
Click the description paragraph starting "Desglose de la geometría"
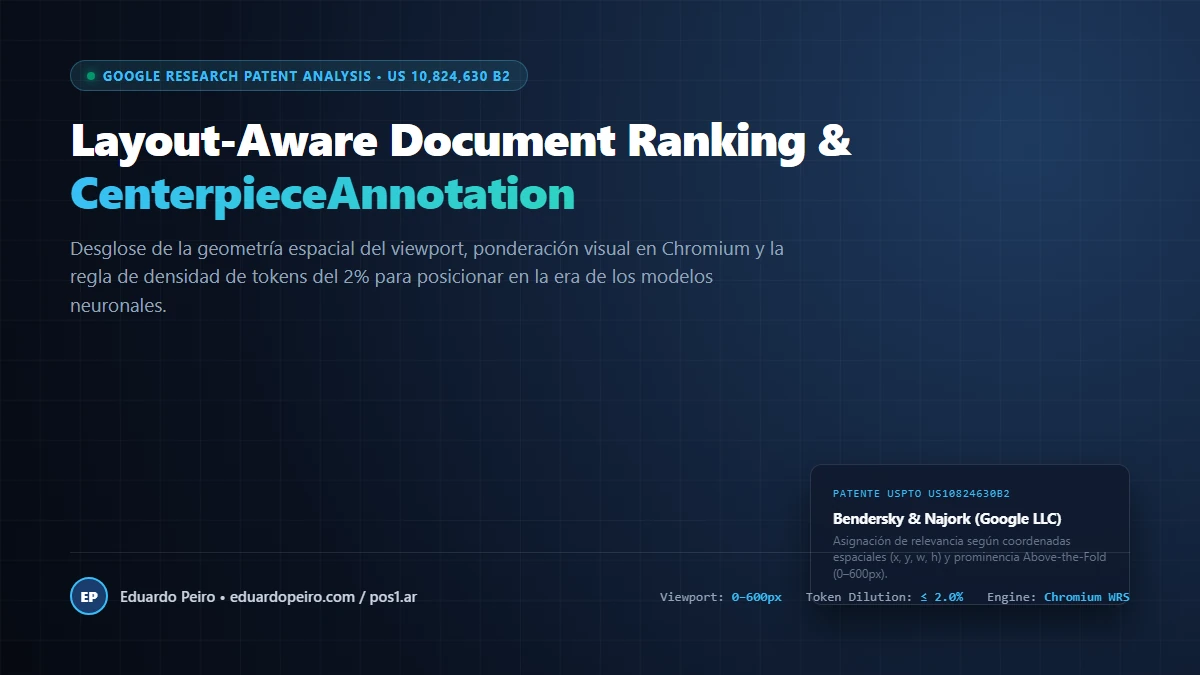[427, 277]
